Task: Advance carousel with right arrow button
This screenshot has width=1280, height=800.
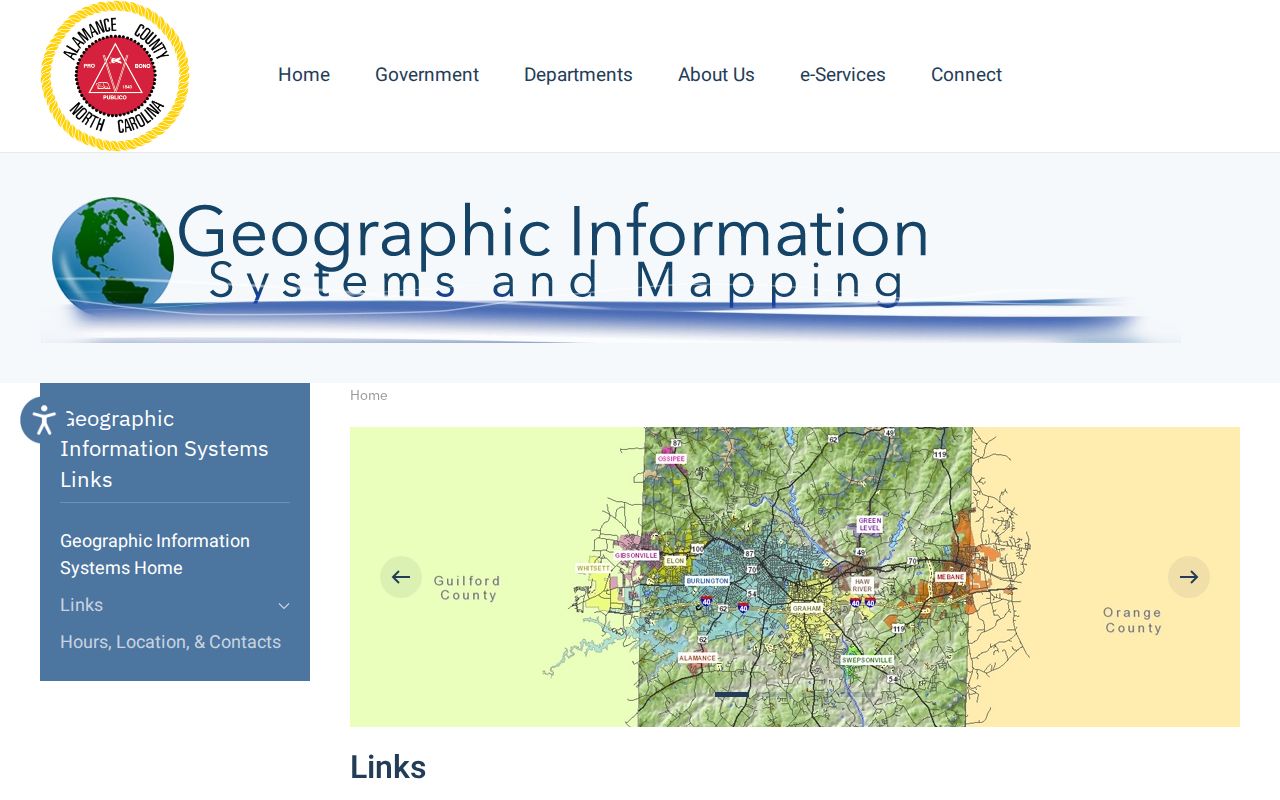Action: point(1189,577)
